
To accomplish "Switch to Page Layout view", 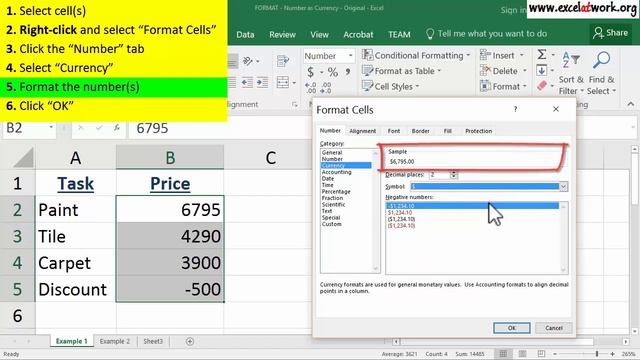I will point(522,354).
